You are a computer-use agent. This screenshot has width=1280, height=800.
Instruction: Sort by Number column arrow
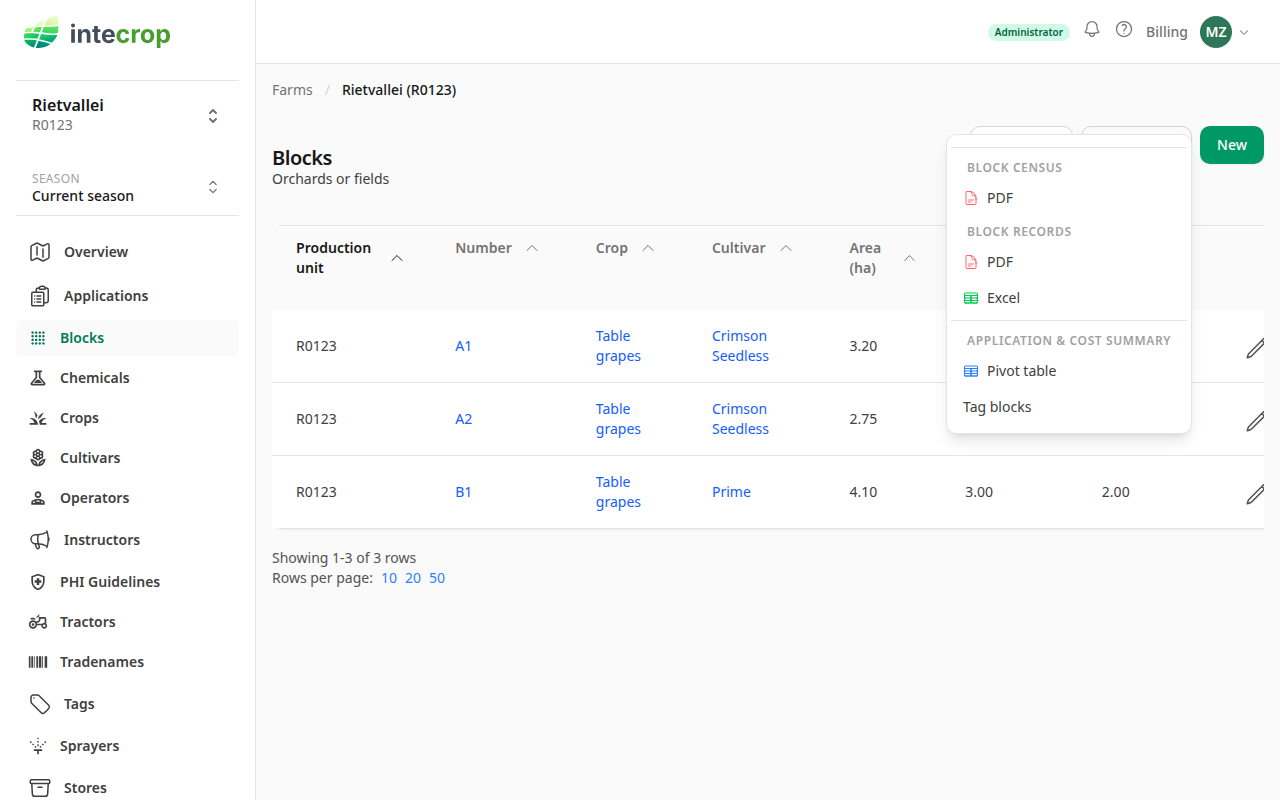pos(532,248)
